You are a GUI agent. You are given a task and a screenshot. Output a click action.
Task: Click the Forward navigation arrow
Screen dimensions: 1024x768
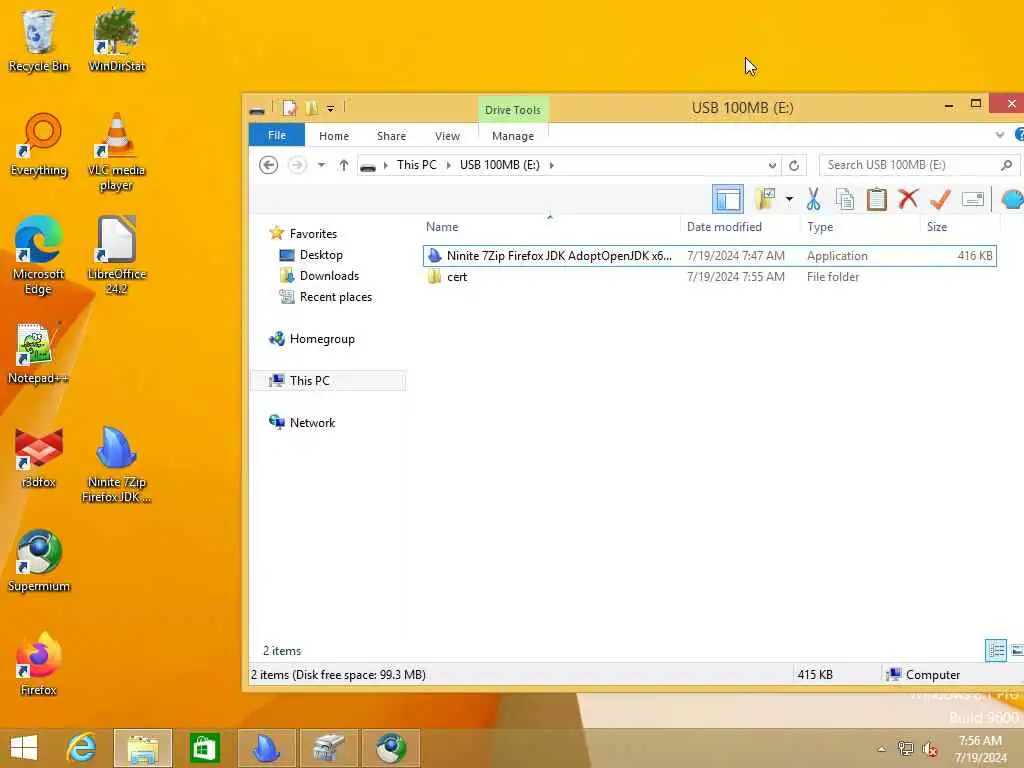(x=297, y=165)
